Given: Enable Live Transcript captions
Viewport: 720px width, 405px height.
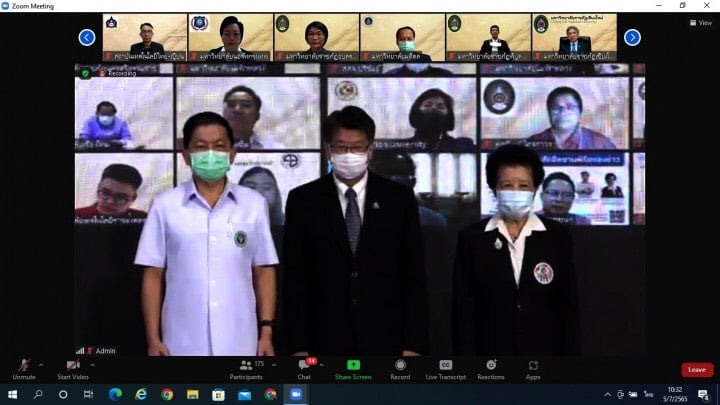Looking at the screenshot, I should (x=445, y=367).
